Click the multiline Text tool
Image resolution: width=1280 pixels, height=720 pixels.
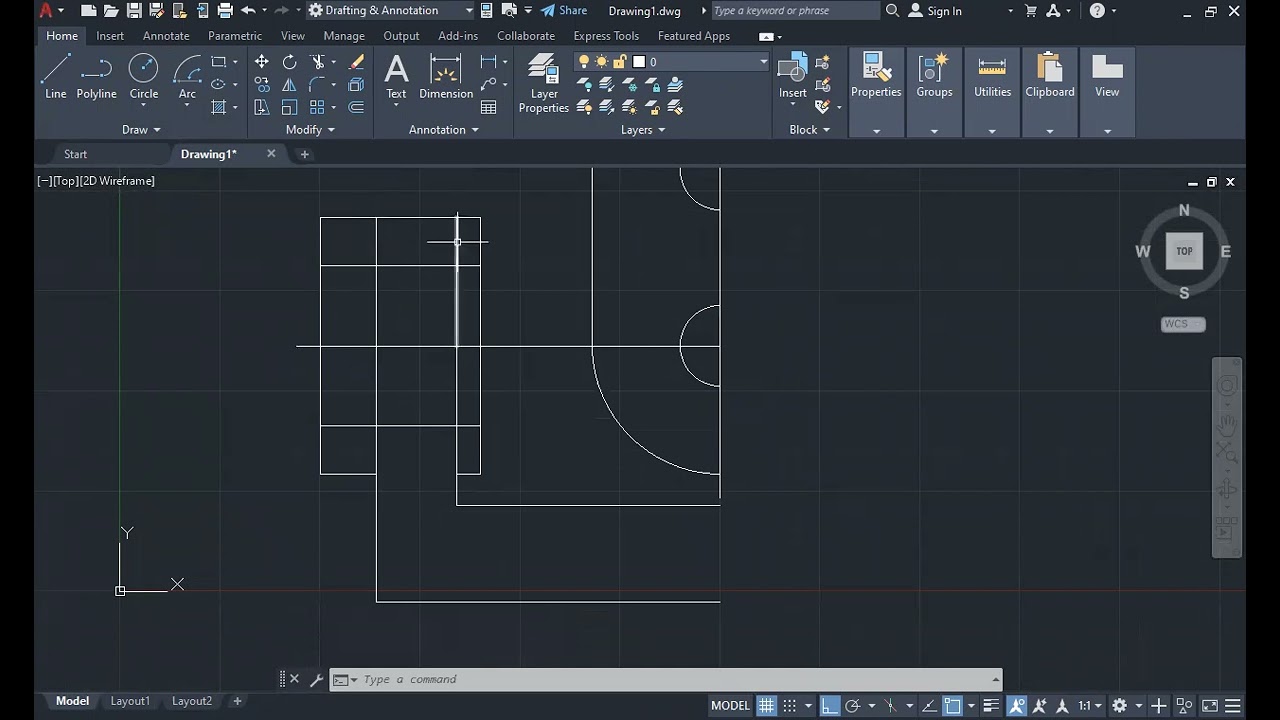(x=397, y=77)
